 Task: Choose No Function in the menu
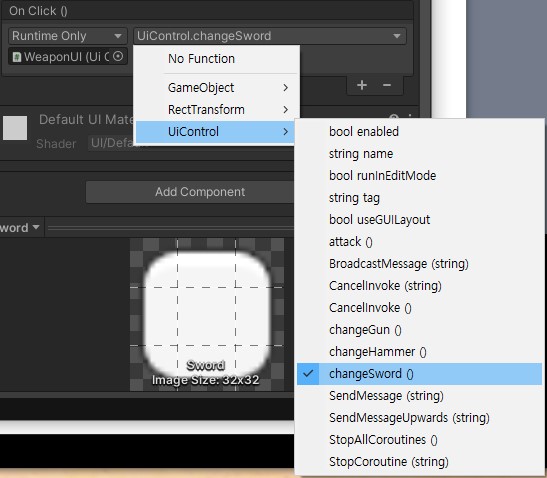[x=216, y=59]
